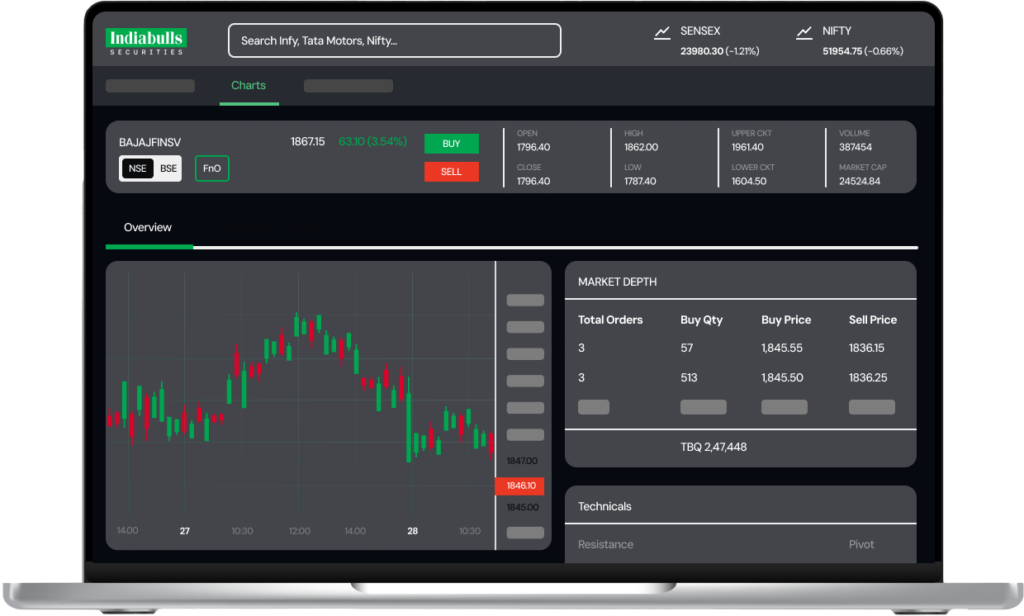Open the Overview tab

(x=148, y=228)
